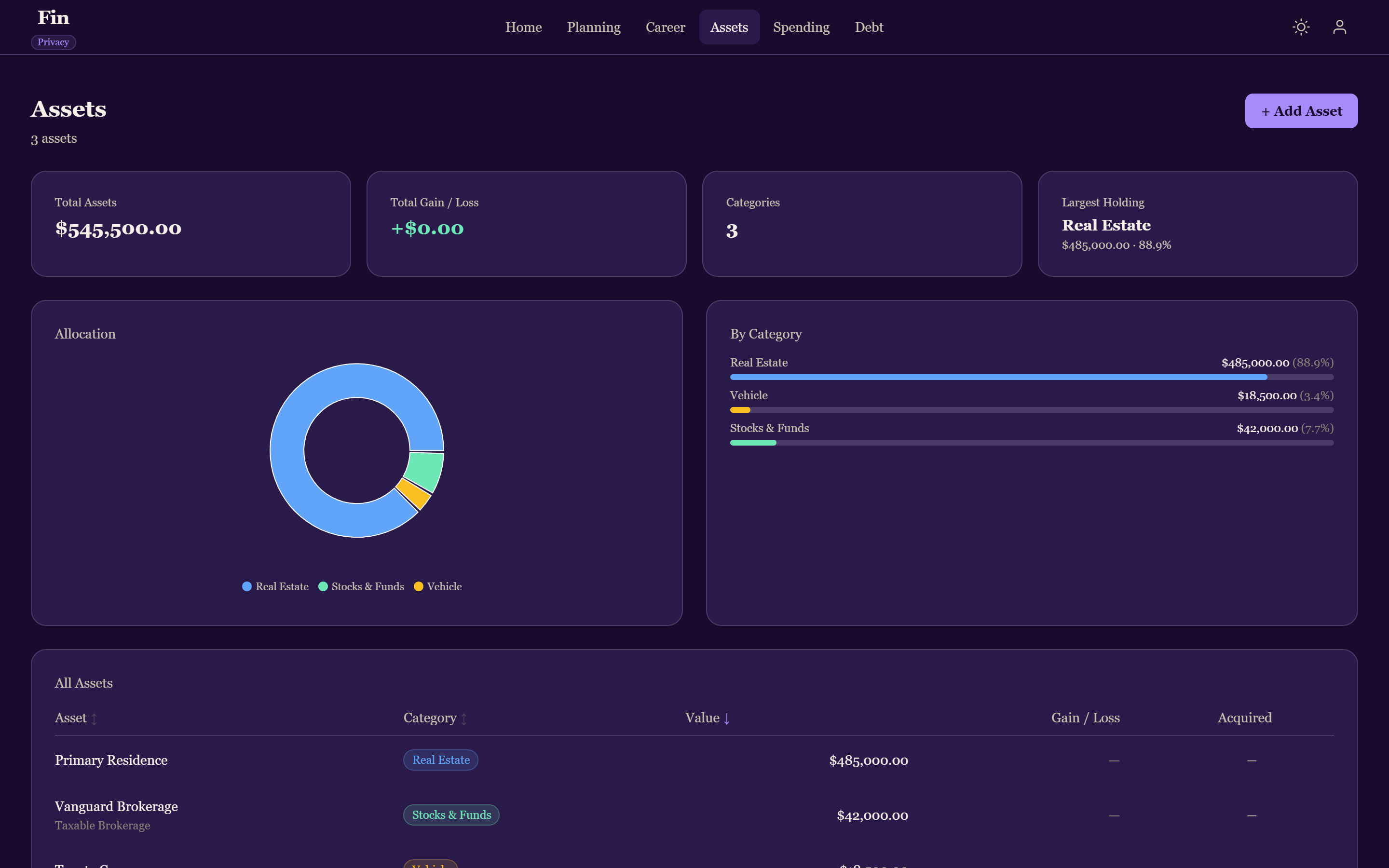Navigate to the Debt tab
This screenshot has height=868, width=1389.
click(x=869, y=27)
